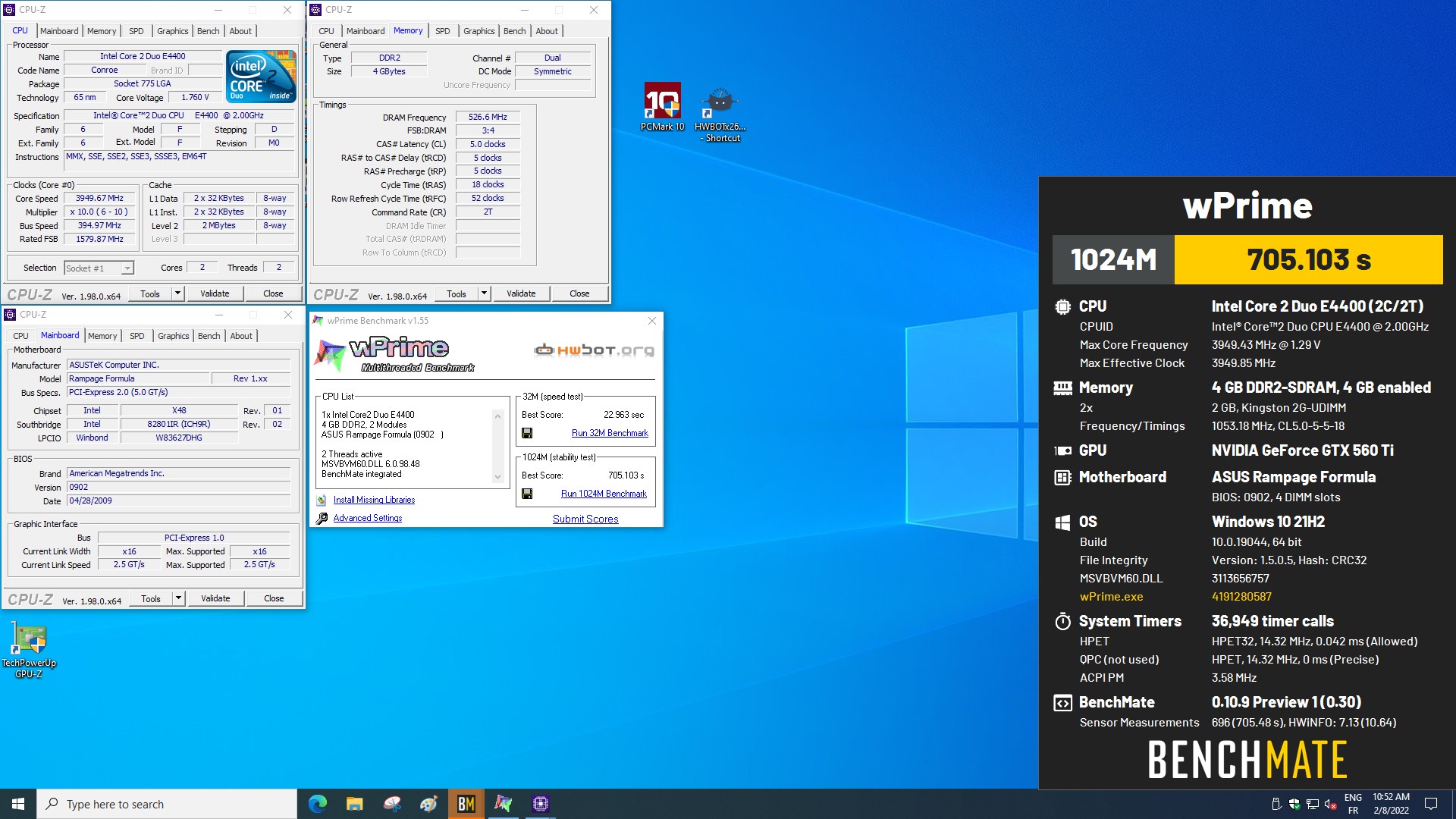Click the save icon for the 32M score

(x=527, y=433)
